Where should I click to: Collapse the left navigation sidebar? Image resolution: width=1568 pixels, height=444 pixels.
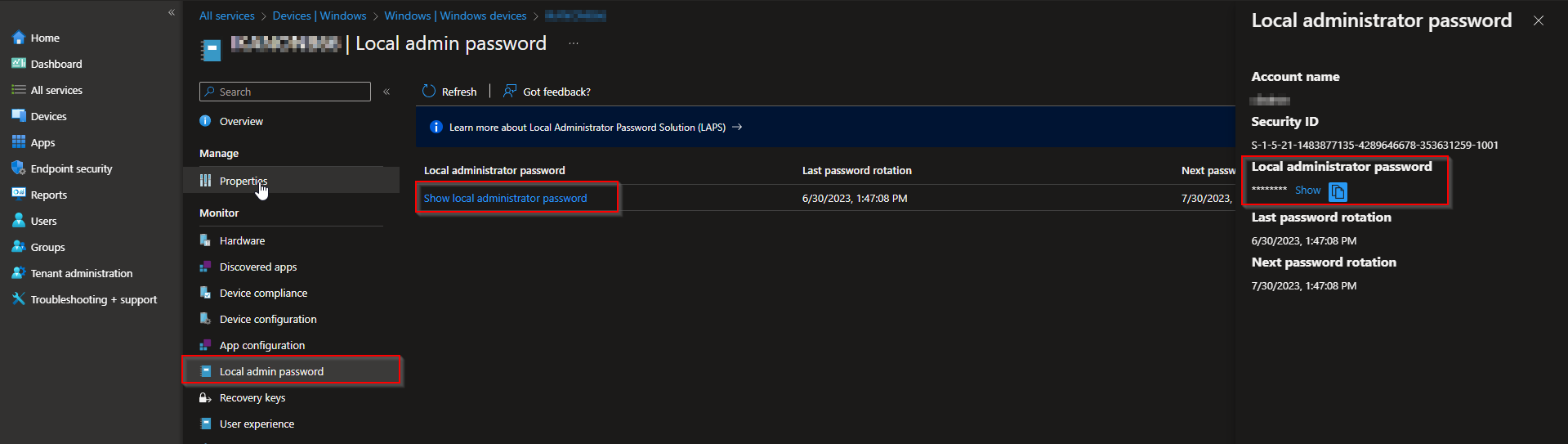172,12
